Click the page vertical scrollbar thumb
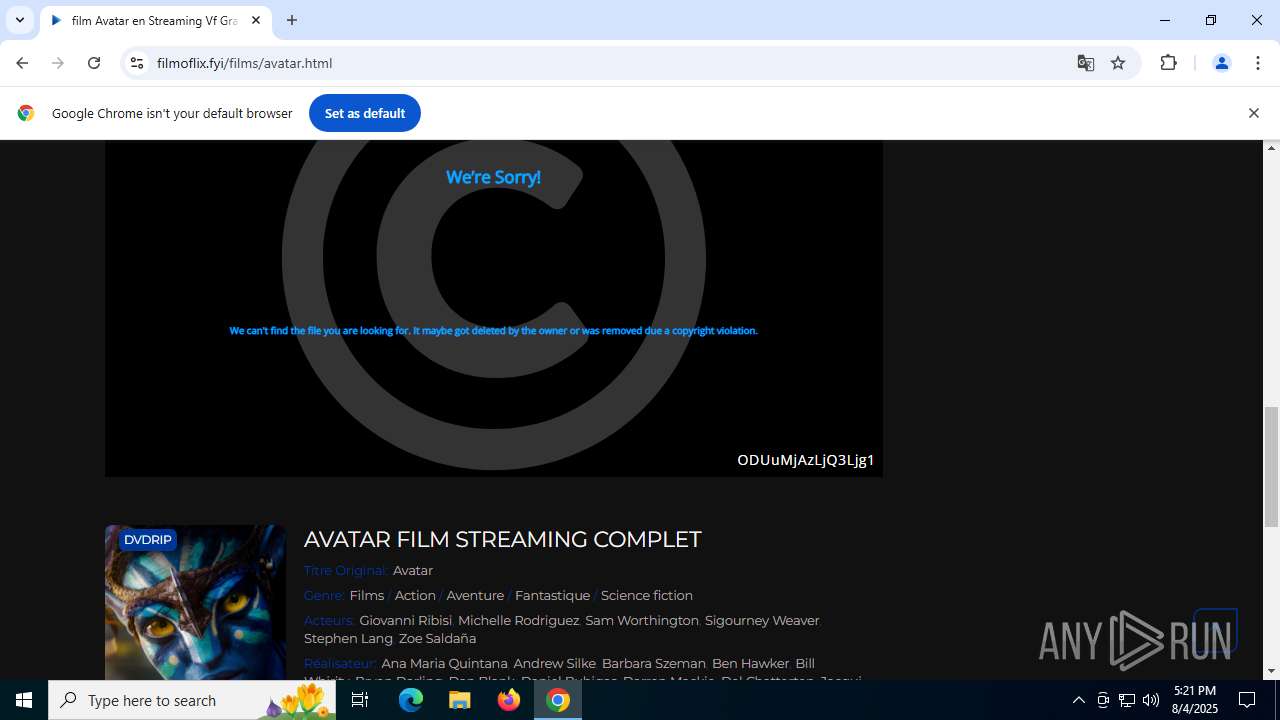Screen dimensions: 1280x720 coord(1272,466)
